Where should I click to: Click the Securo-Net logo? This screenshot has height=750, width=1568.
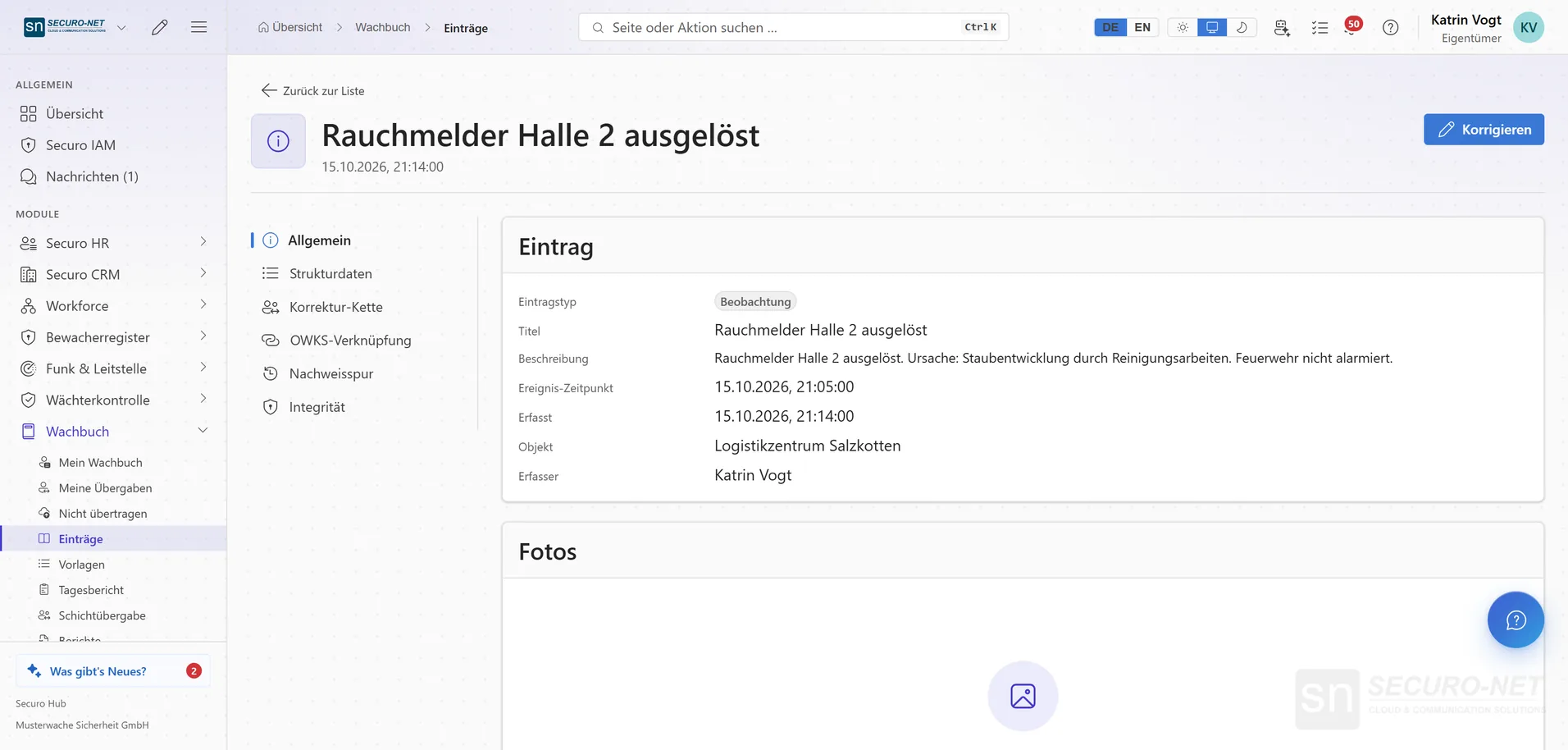tap(65, 27)
